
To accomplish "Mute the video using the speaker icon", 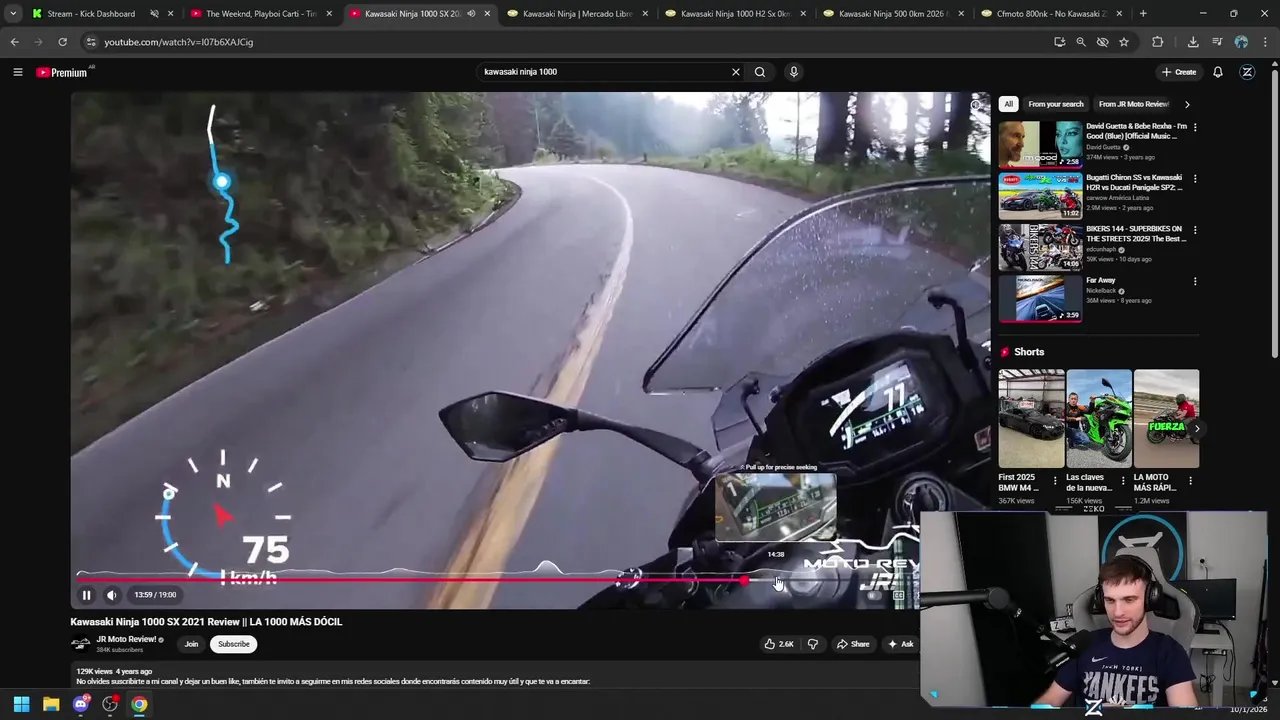I will [x=112, y=595].
